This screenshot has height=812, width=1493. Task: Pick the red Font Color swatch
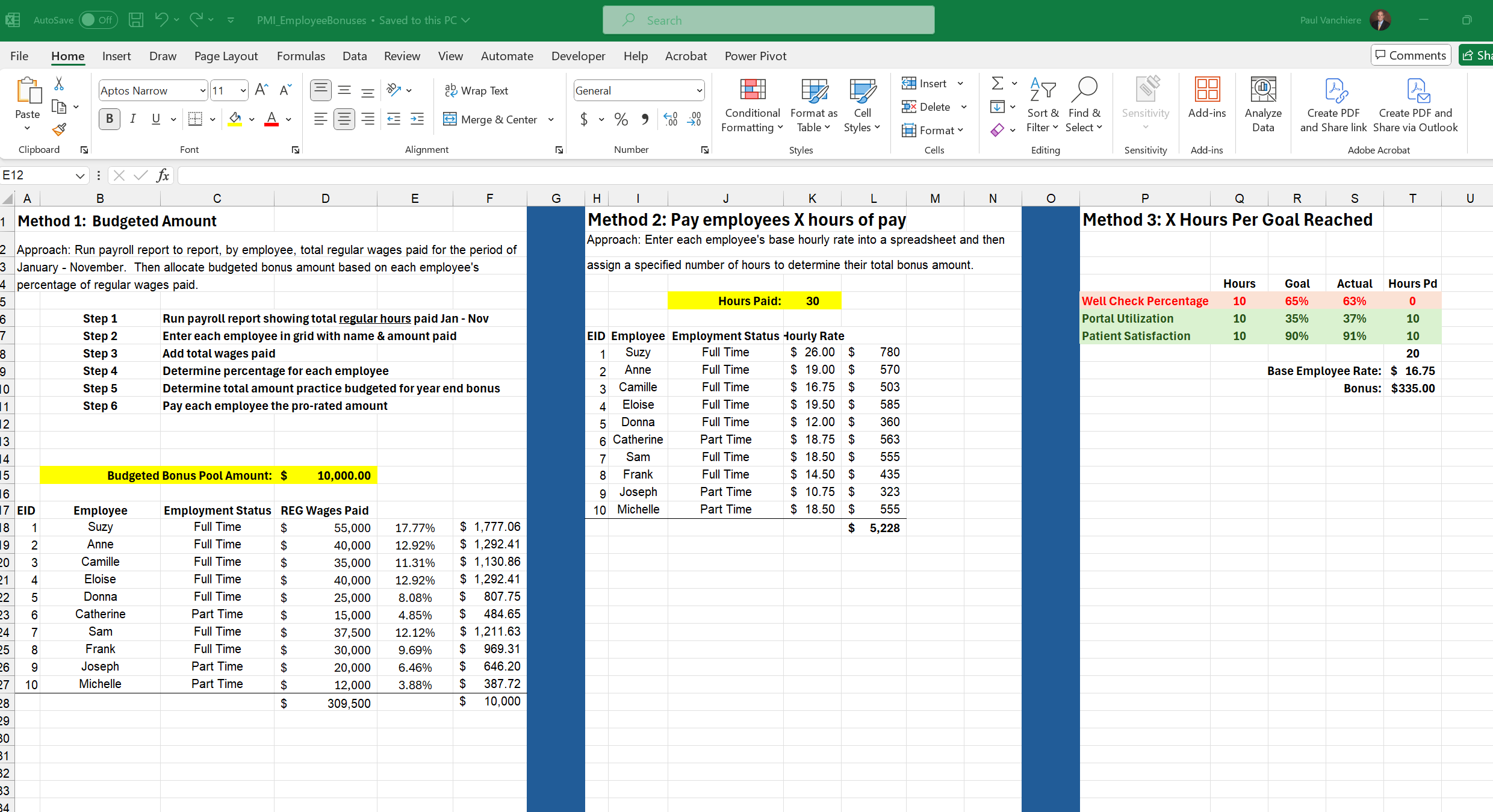click(270, 120)
